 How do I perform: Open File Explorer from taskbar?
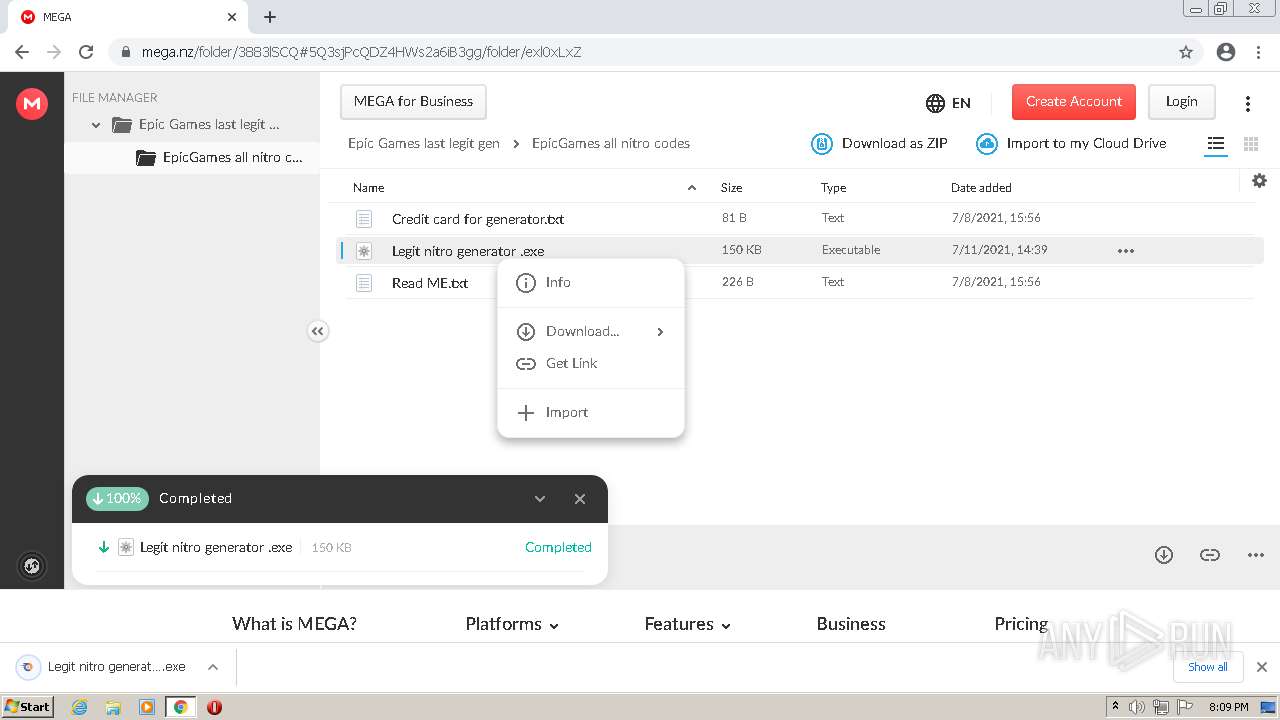point(113,707)
